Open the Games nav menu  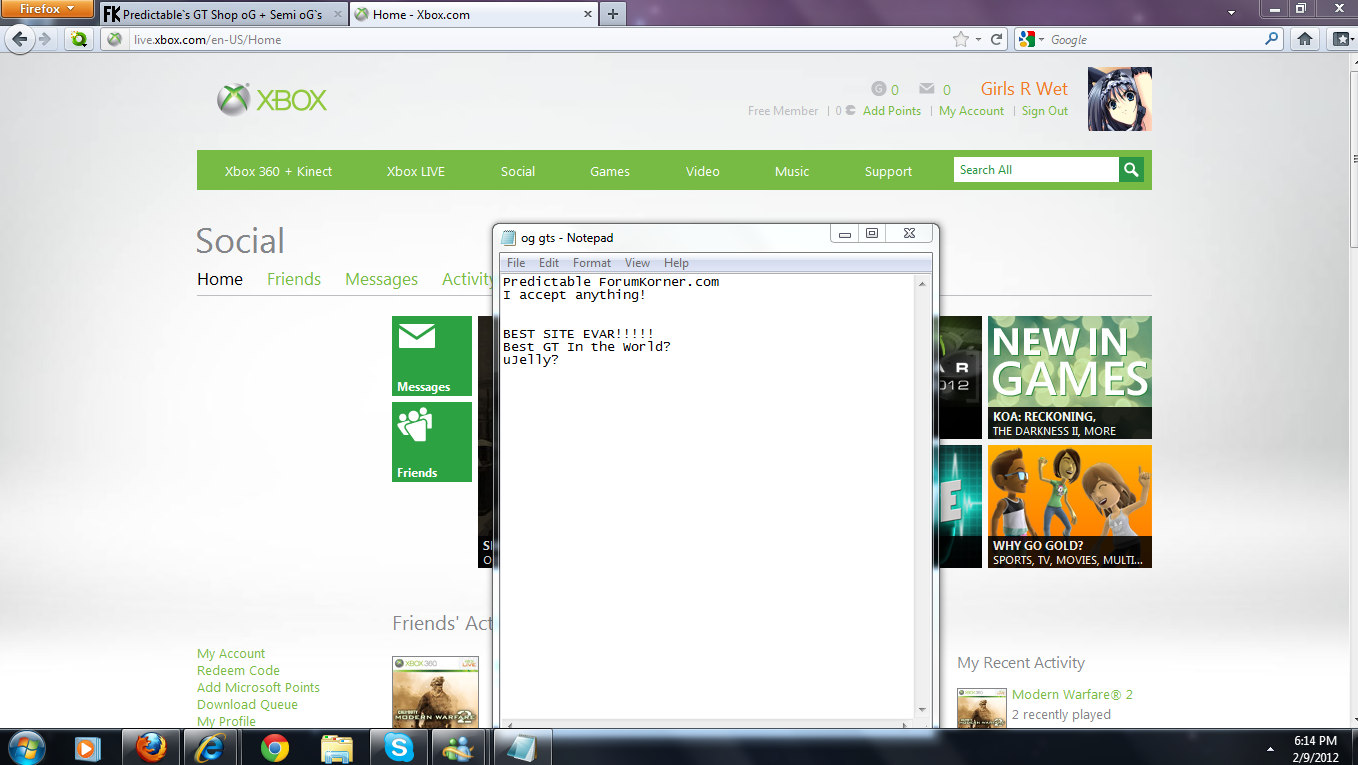[x=610, y=171]
